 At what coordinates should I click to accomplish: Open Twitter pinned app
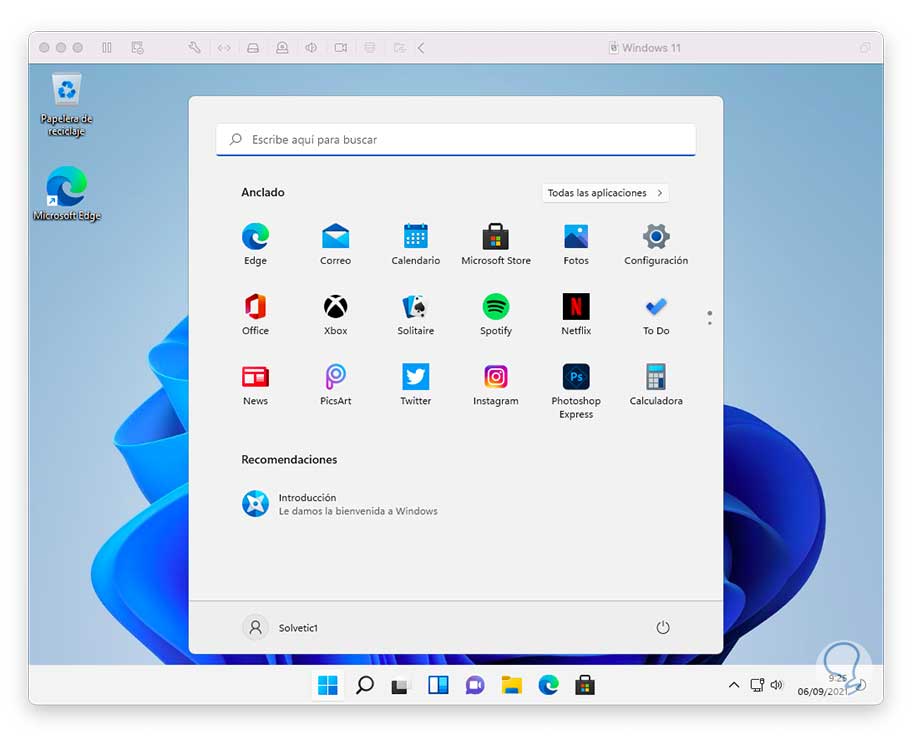click(415, 384)
